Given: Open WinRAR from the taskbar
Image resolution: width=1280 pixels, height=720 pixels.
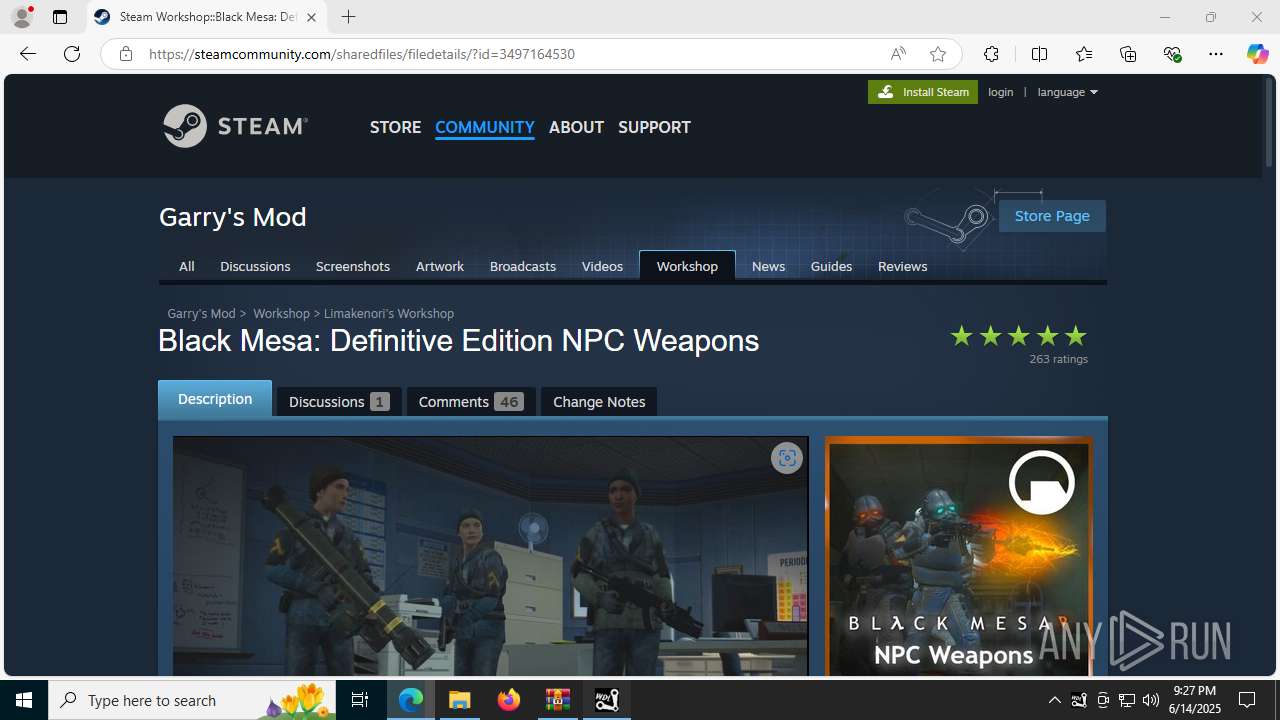Looking at the screenshot, I should [x=558, y=700].
